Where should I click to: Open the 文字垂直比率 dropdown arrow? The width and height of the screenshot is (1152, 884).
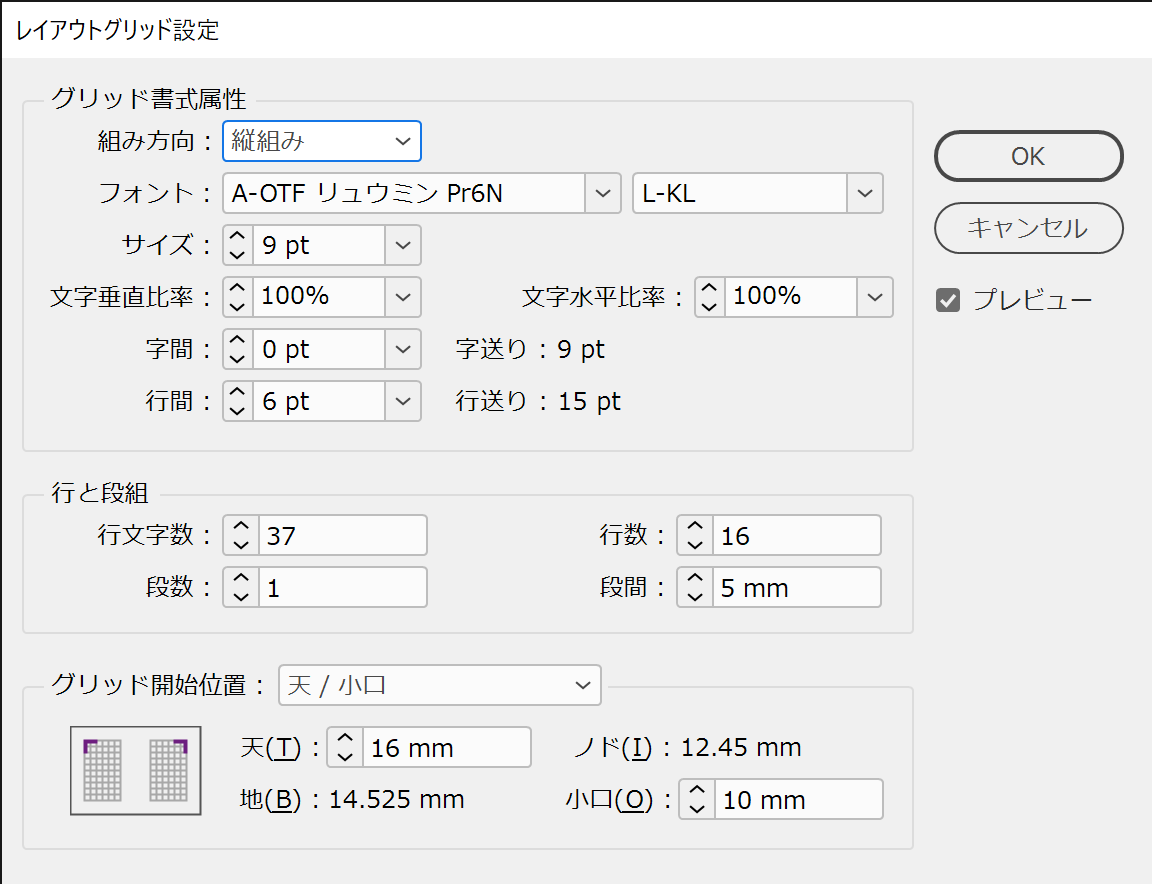(x=403, y=297)
